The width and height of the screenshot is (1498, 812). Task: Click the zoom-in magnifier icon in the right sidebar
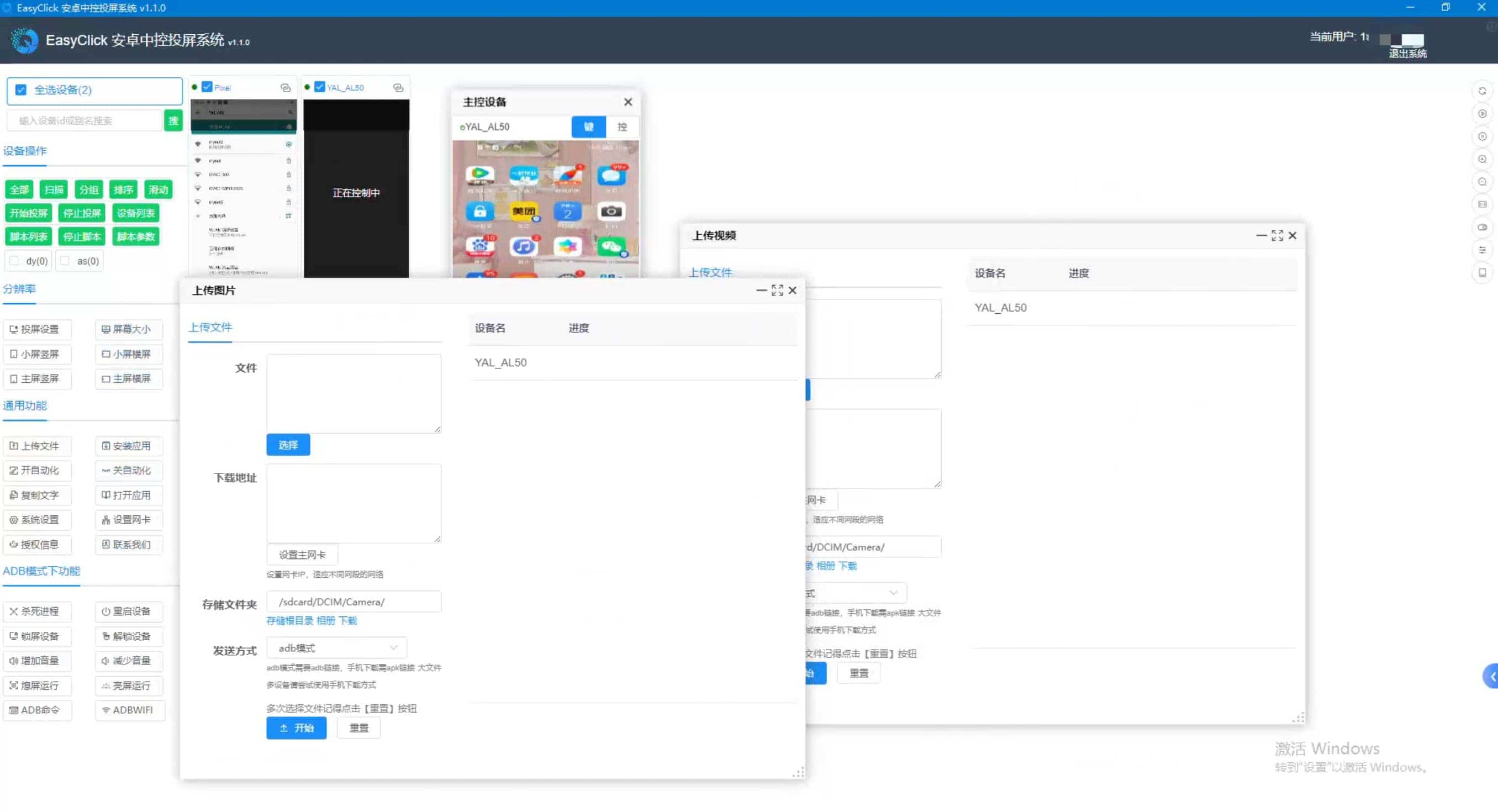pyautogui.click(x=1483, y=159)
